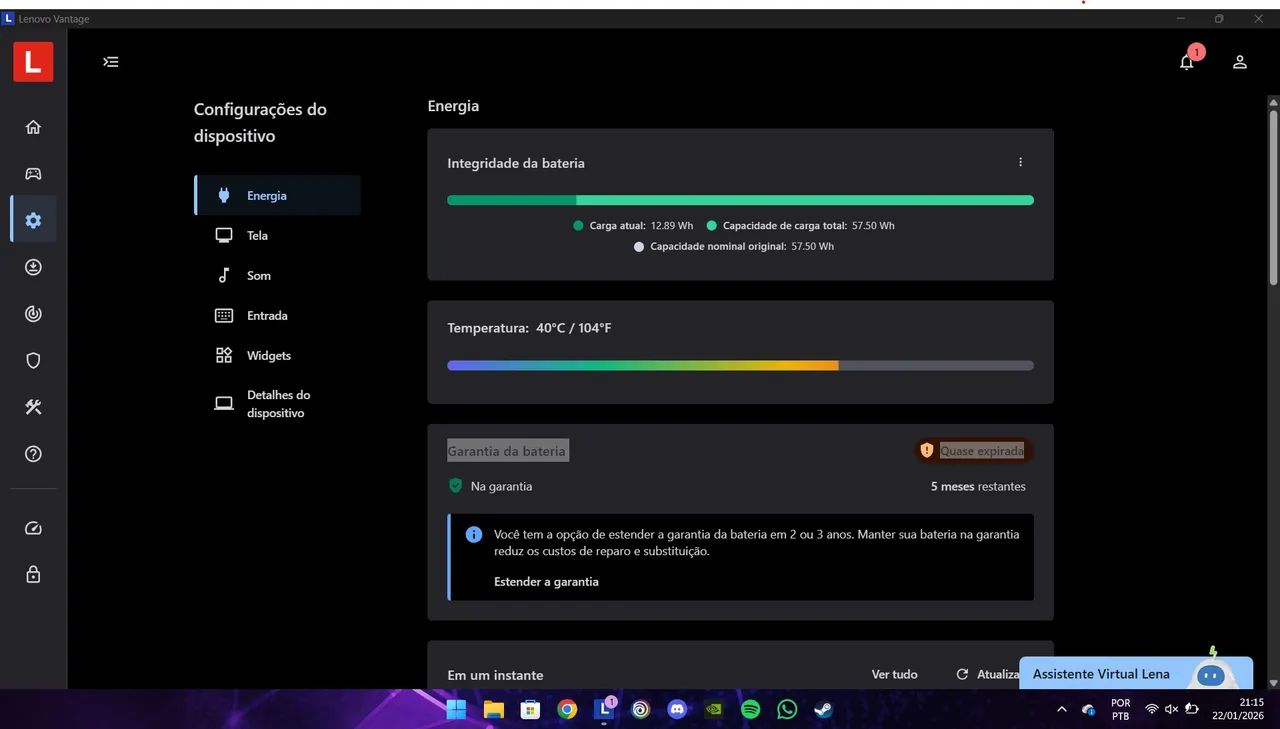Click the battery integrity charge bar
Image resolution: width=1280 pixels, height=729 pixels.
[740, 200]
